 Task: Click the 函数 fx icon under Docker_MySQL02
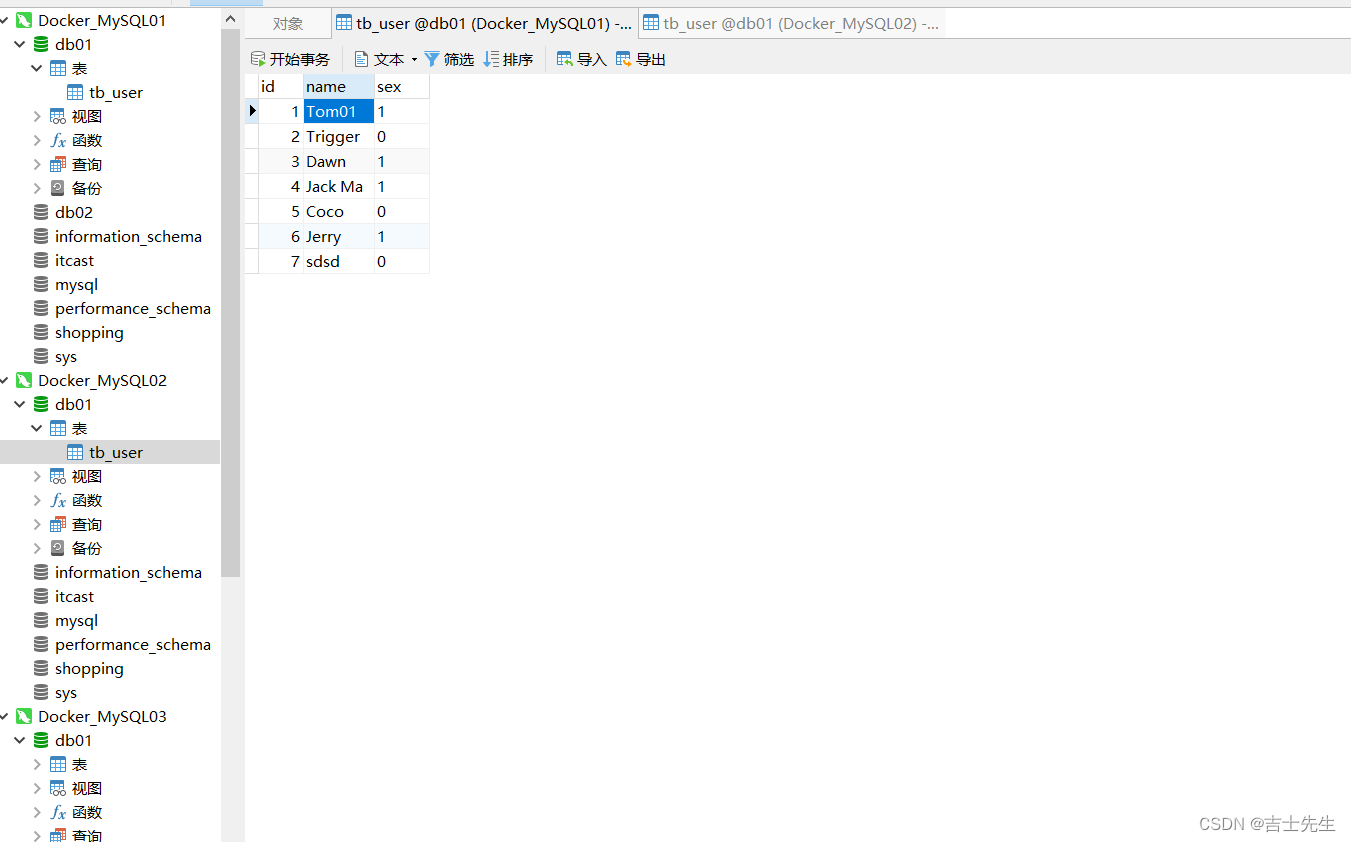pos(58,500)
